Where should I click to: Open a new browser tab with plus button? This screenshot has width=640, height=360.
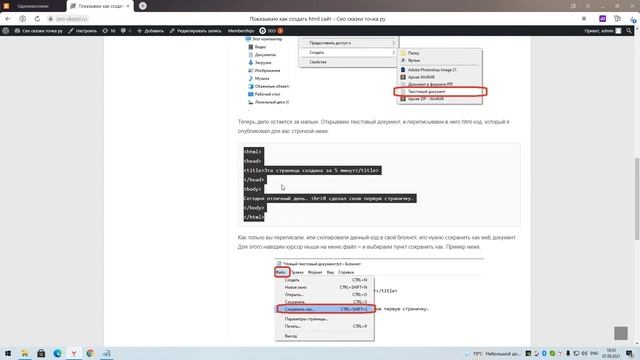point(142,6)
